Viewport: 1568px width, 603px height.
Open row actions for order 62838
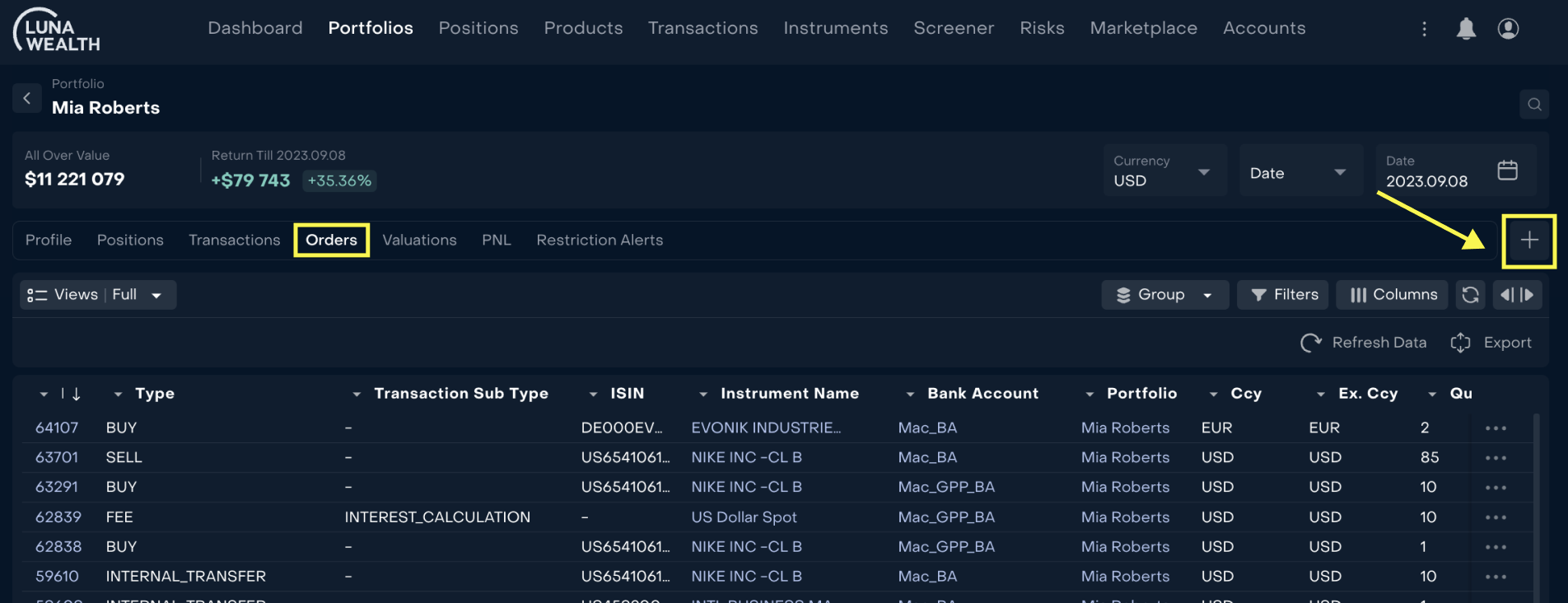tap(1496, 547)
